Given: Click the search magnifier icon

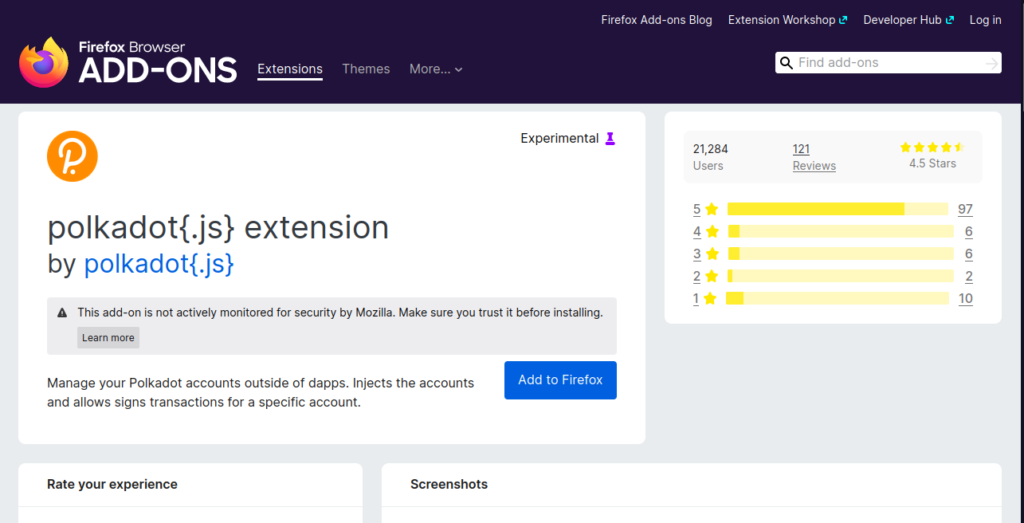Looking at the screenshot, I should [x=786, y=63].
